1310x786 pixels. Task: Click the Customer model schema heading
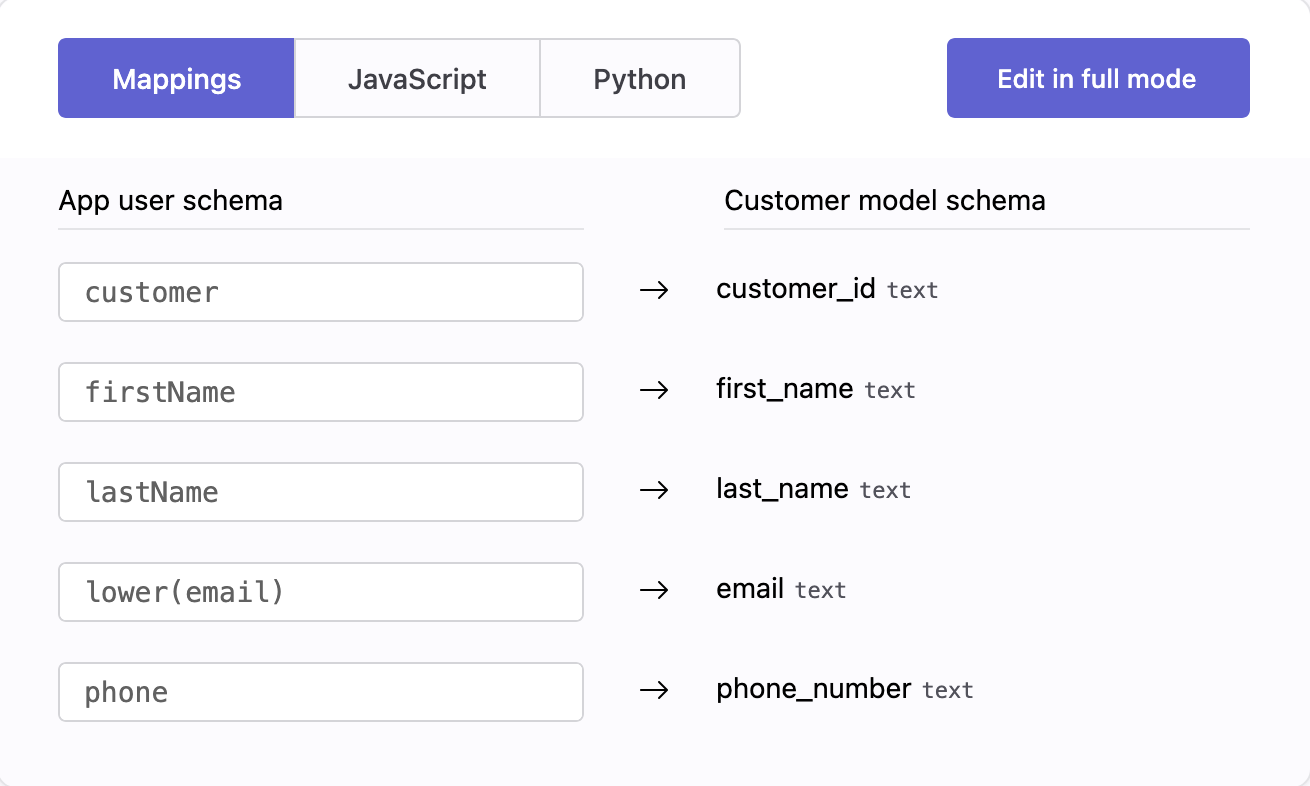(885, 201)
